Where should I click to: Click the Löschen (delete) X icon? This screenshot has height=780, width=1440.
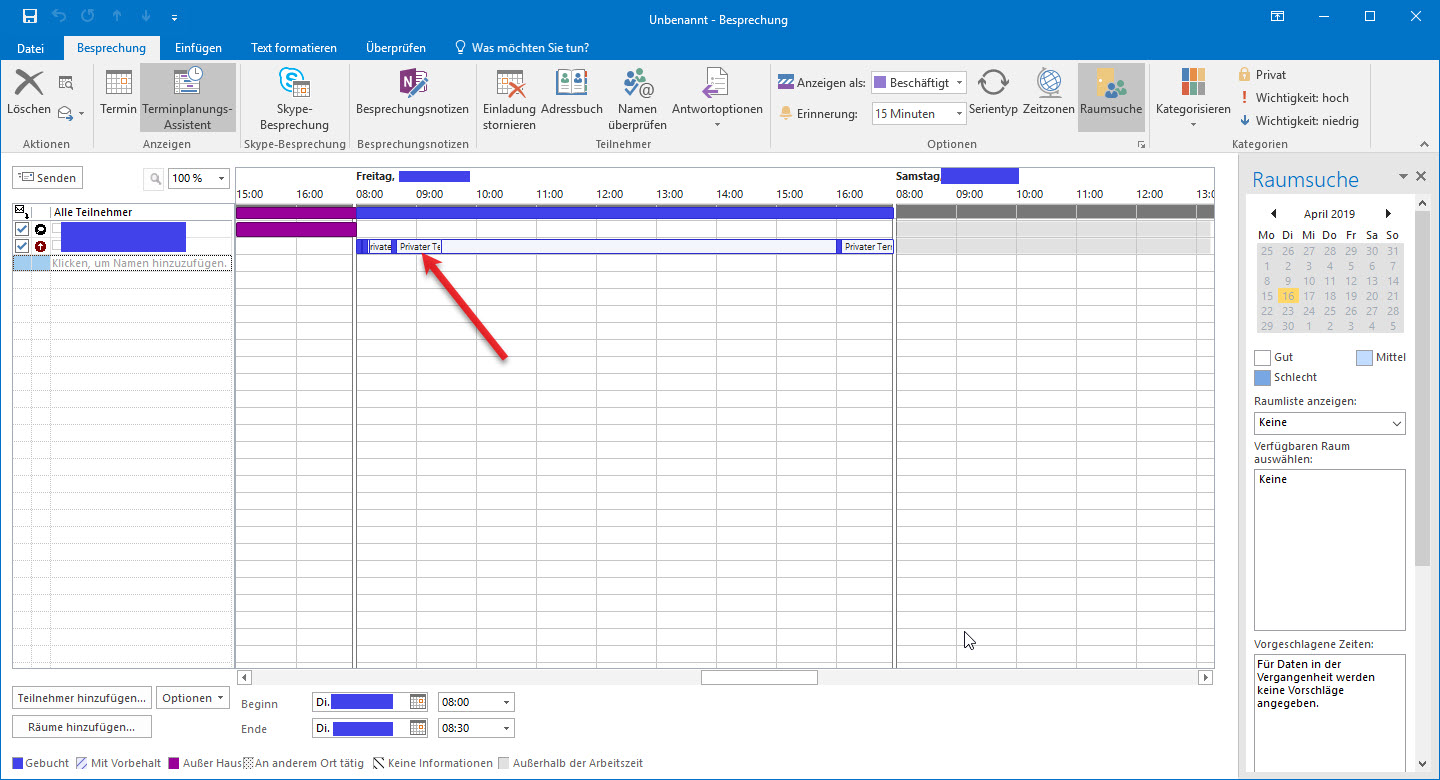(x=29, y=84)
